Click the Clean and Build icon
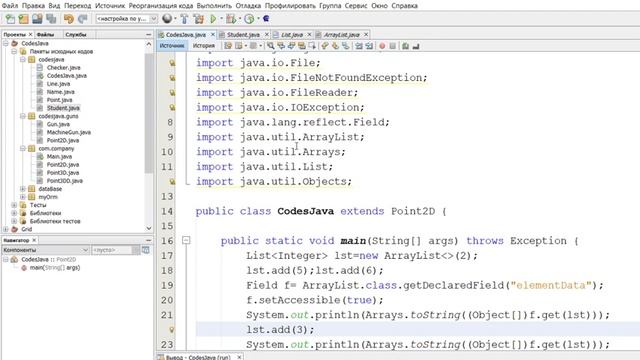Image resolution: width=640 pixels, height=360 pixels. [198, 19]
